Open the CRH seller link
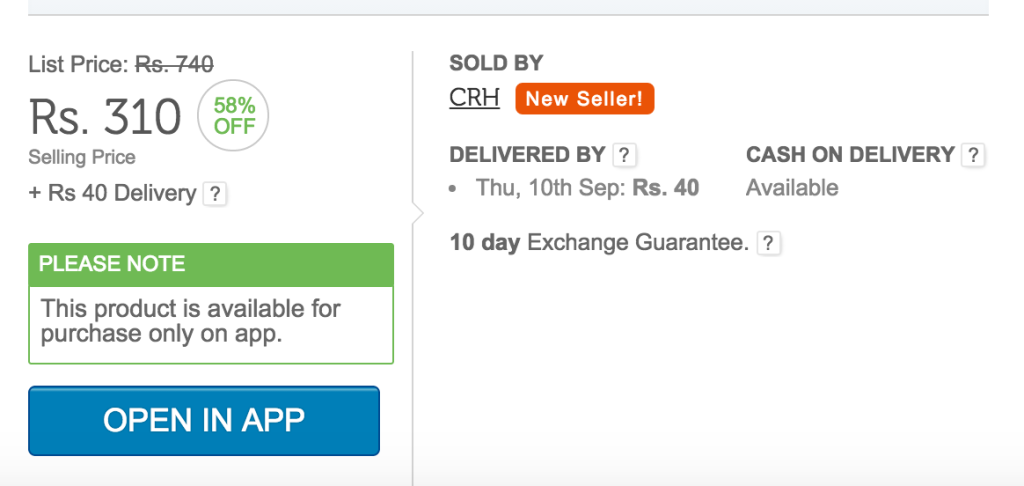The height and width of the screenshot is (486, 1024). [474, 99]
